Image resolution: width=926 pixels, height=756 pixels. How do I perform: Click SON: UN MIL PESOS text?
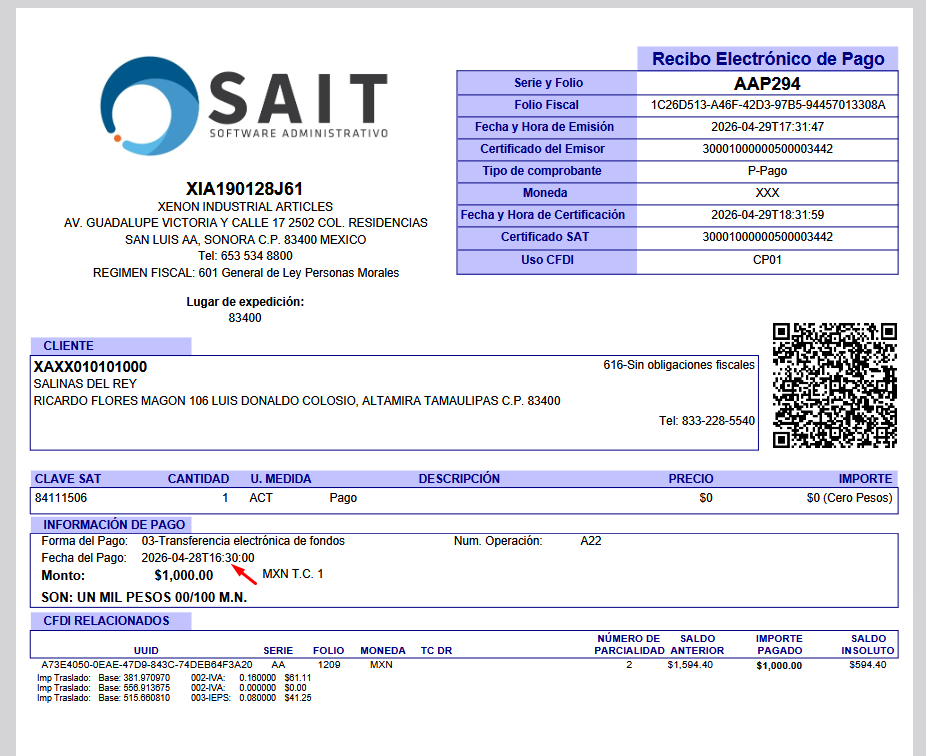[144, 598]
